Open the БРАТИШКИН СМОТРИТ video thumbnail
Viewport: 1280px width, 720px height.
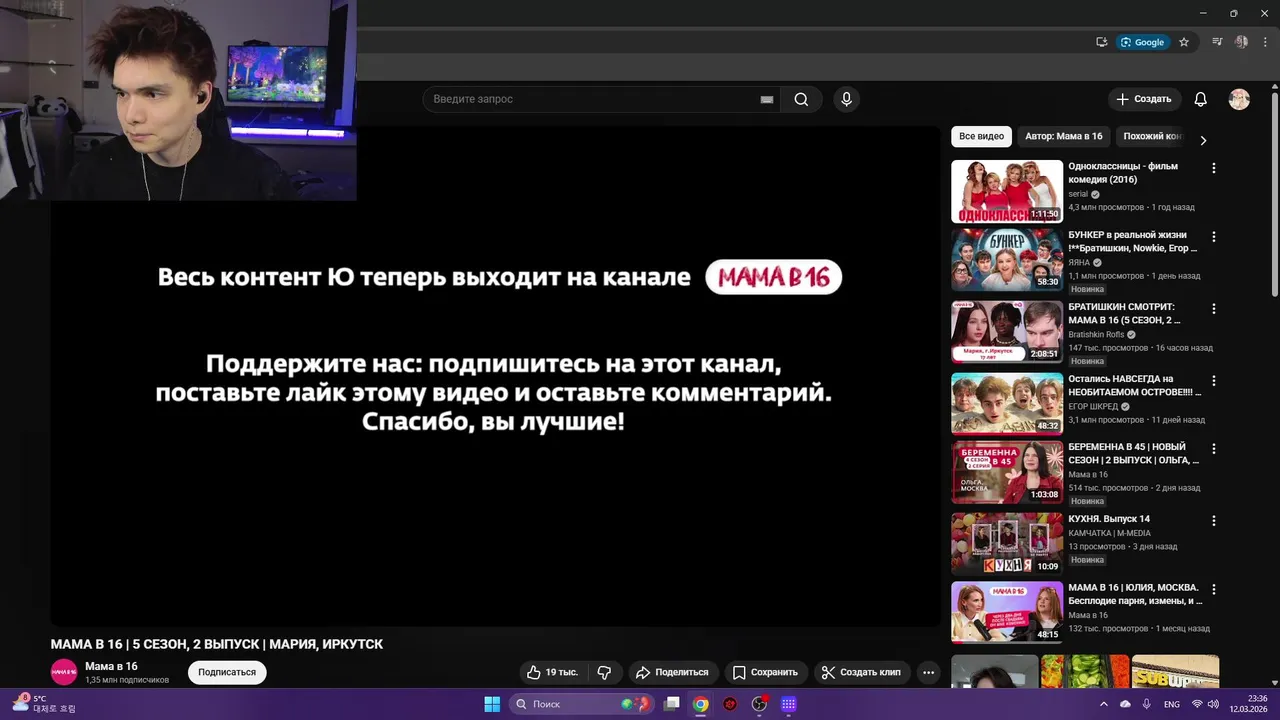(x=1007, y=332)
